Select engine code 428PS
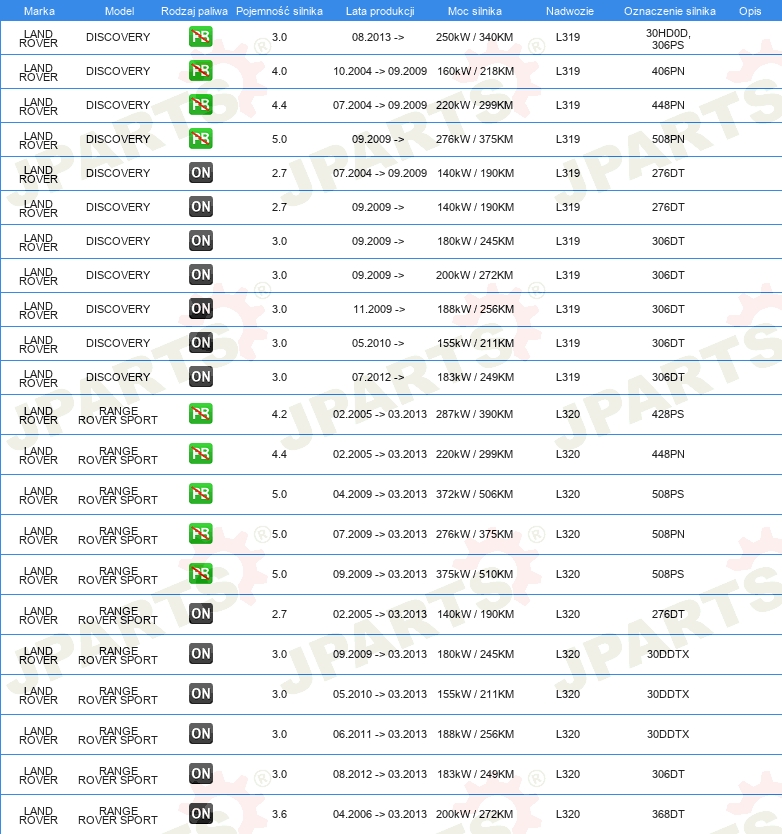 (x=668, y=414)
